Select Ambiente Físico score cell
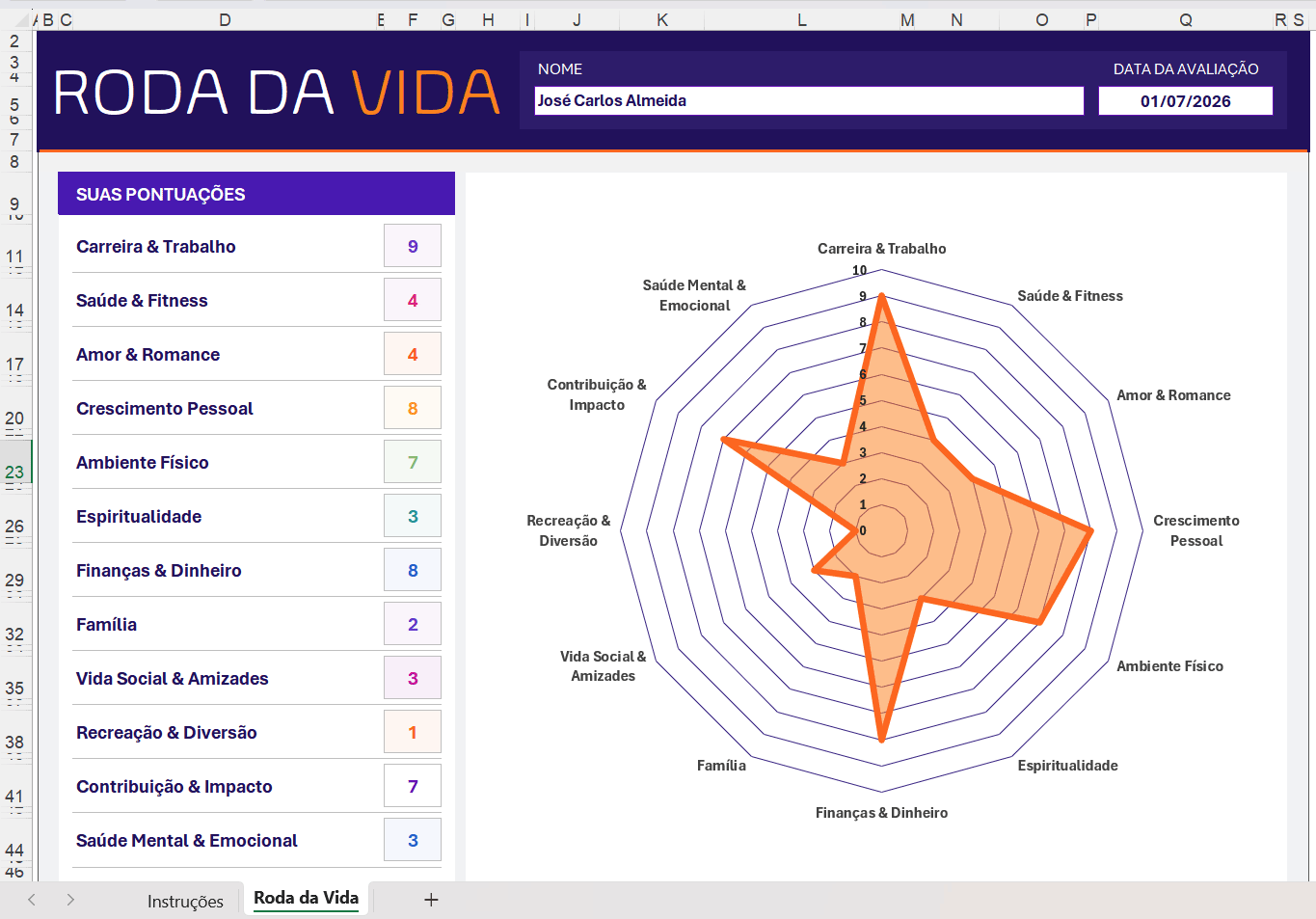Screen dimensions: 1316x919 pyautogui.click(x=413, y=462)
